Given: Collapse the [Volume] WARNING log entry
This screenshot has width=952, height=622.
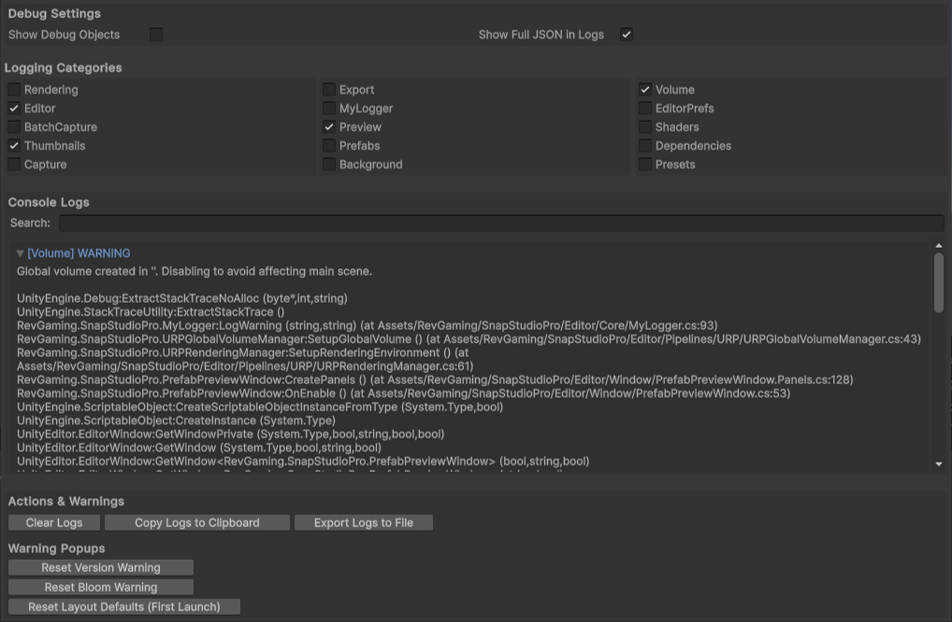Looking at the screenshot, I should click(x=20, y=254).
